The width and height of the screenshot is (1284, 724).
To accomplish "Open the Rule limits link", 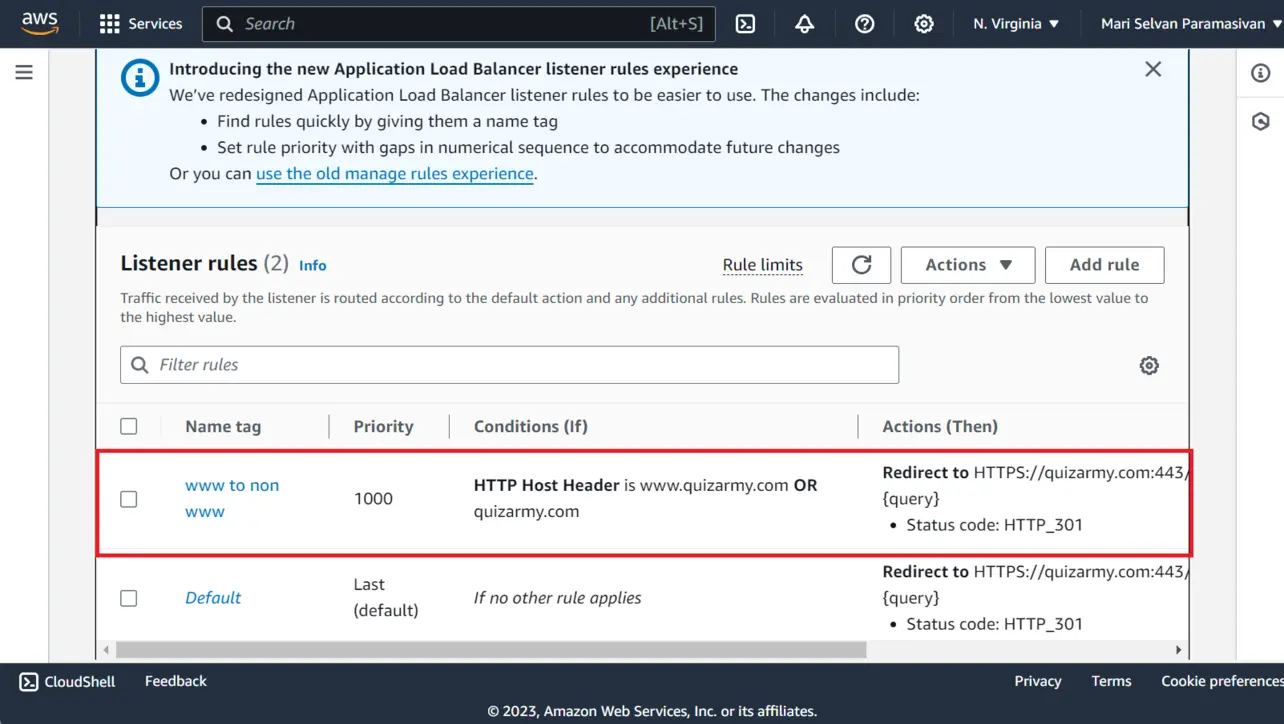I will pyautogui.click(x=763, y=265).
